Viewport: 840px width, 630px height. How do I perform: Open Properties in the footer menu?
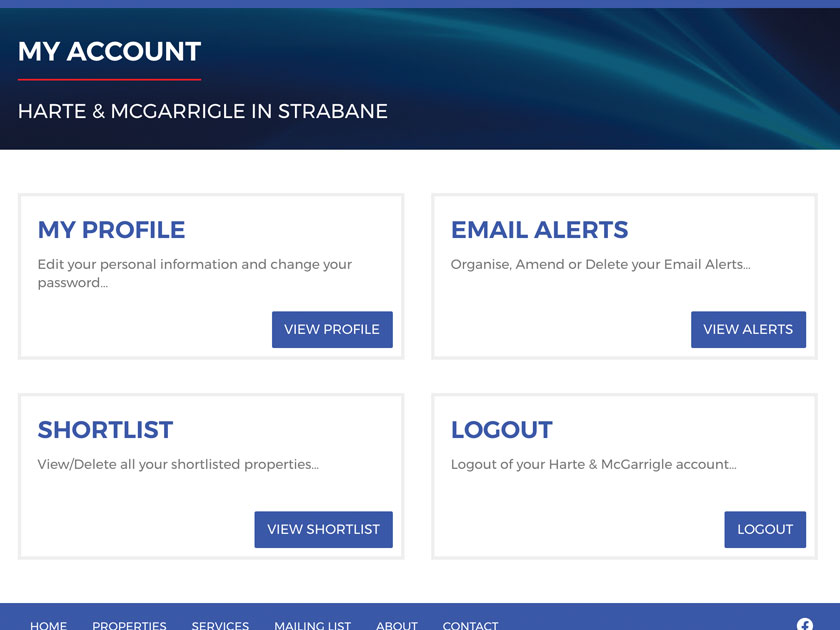click(x=129, y=625)
